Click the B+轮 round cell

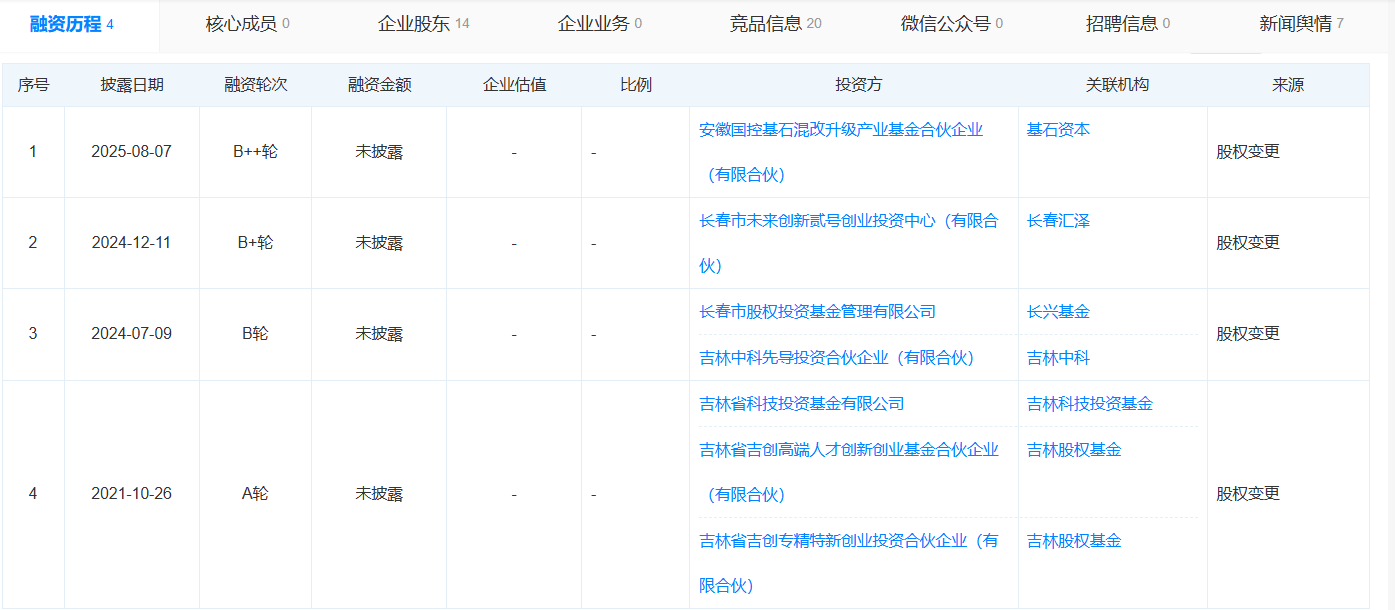(x=255, y=243)
